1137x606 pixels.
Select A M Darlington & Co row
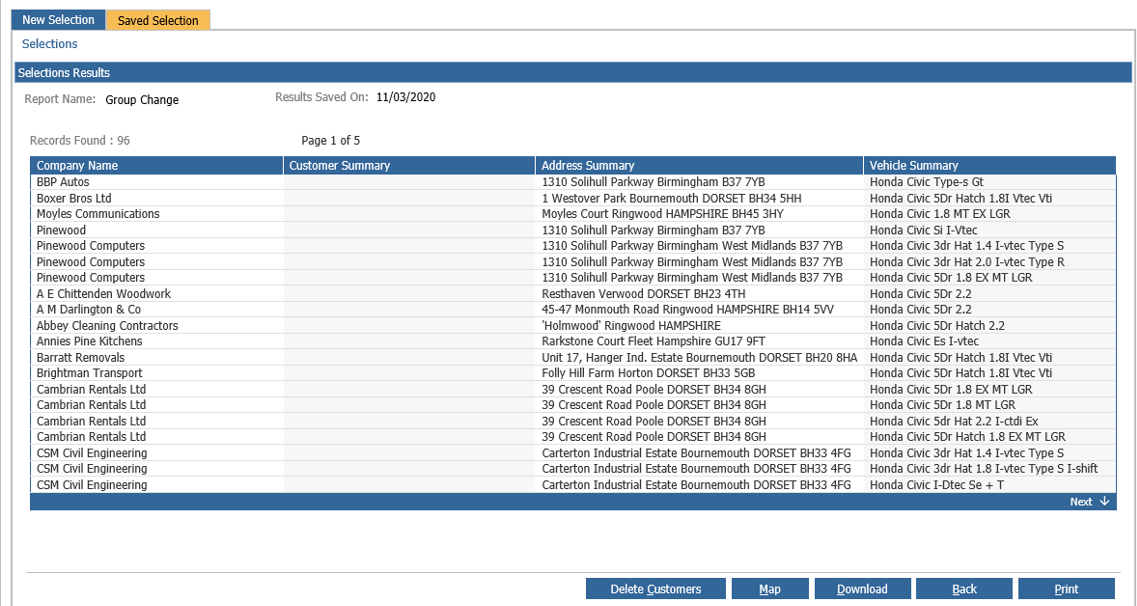(573, 310)
